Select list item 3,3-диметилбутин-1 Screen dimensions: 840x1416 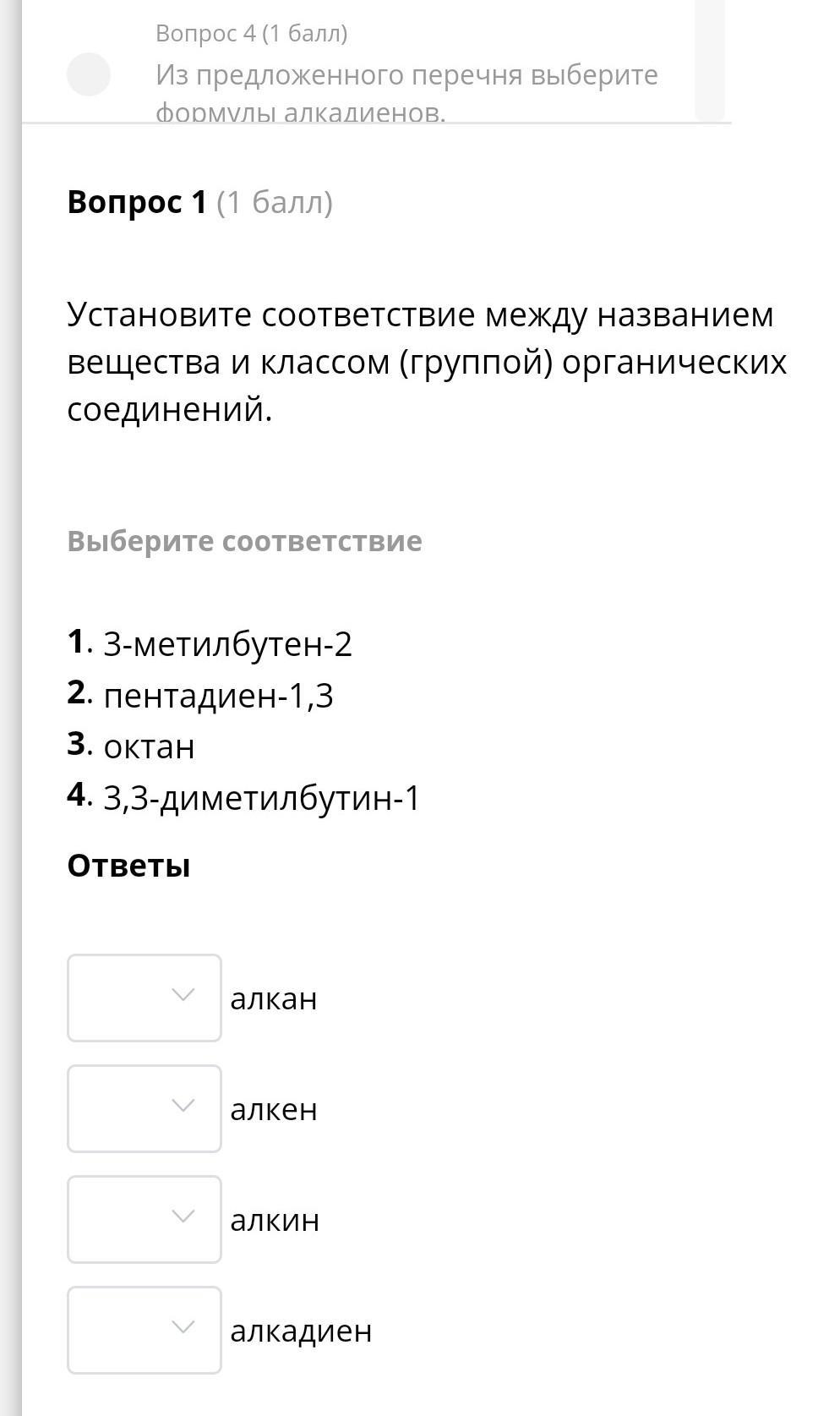(x=261, y=798)
